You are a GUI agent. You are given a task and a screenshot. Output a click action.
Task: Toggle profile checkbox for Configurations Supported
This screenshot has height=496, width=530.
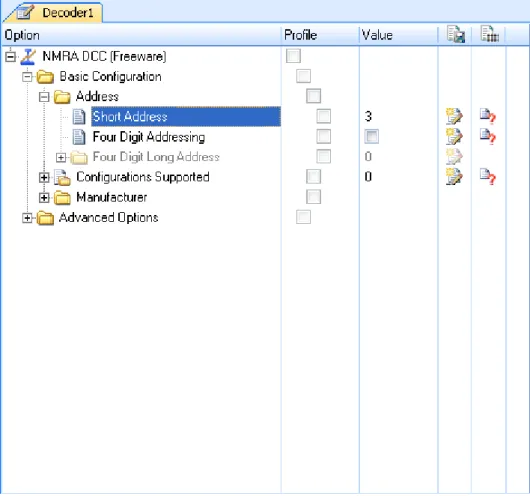(x=313, y=176)
